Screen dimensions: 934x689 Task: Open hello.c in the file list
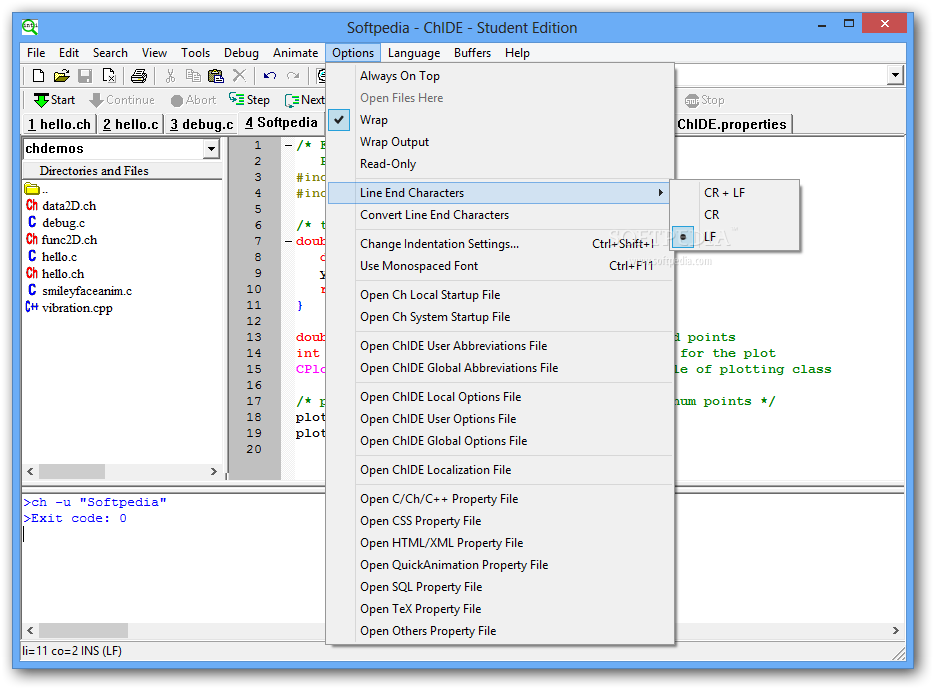coord(52,257)
